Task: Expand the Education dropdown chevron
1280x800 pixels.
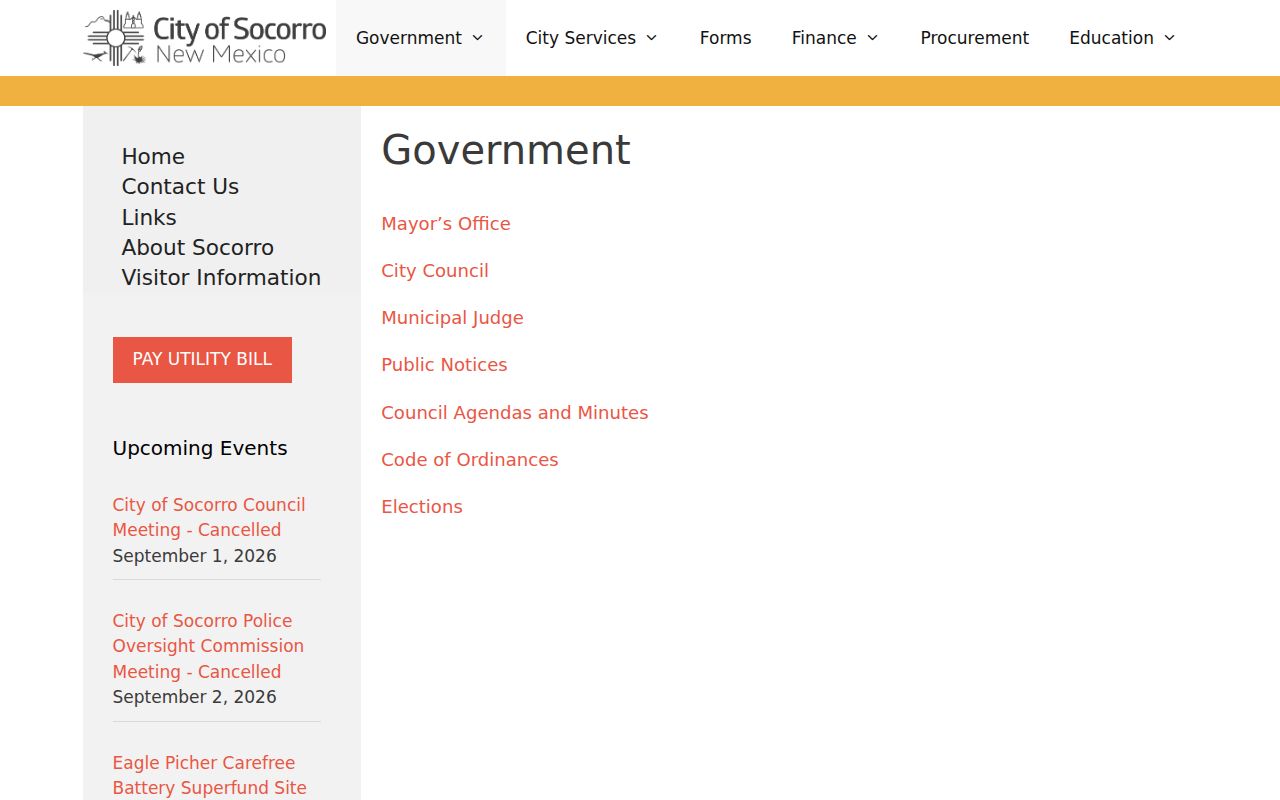Action: click(x=1170, y=38)
